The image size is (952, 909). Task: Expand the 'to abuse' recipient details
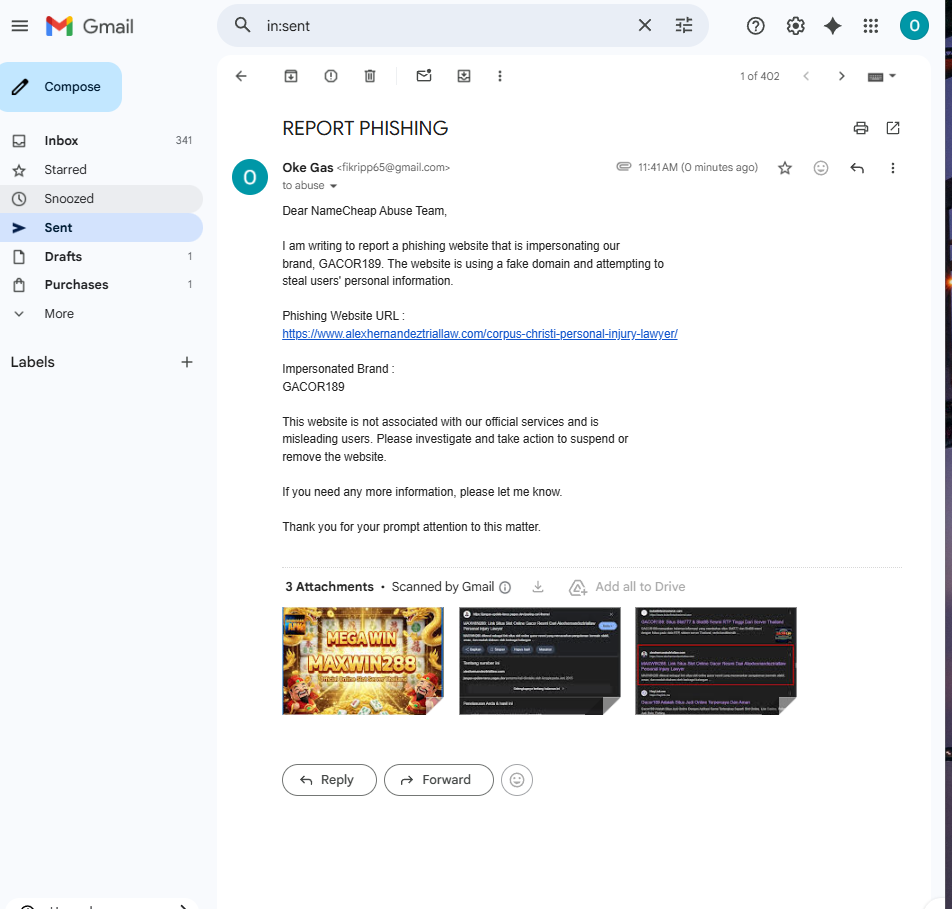[333, 186]
